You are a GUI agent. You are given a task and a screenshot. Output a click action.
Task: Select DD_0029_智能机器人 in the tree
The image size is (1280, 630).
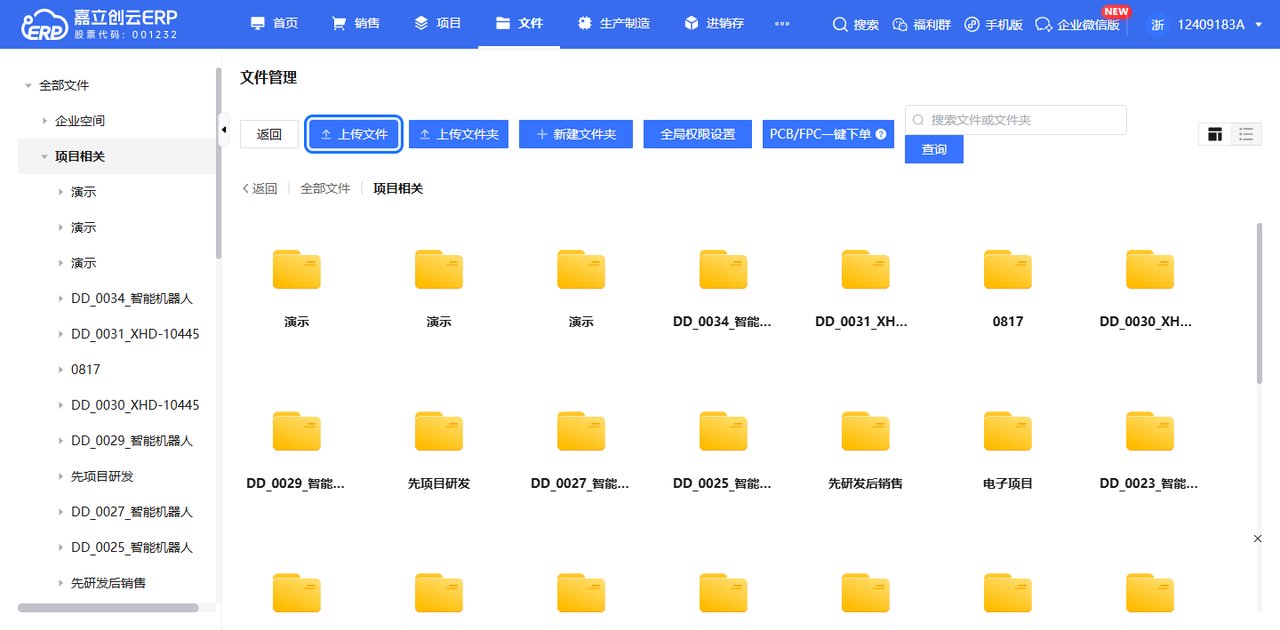(132, 441)
